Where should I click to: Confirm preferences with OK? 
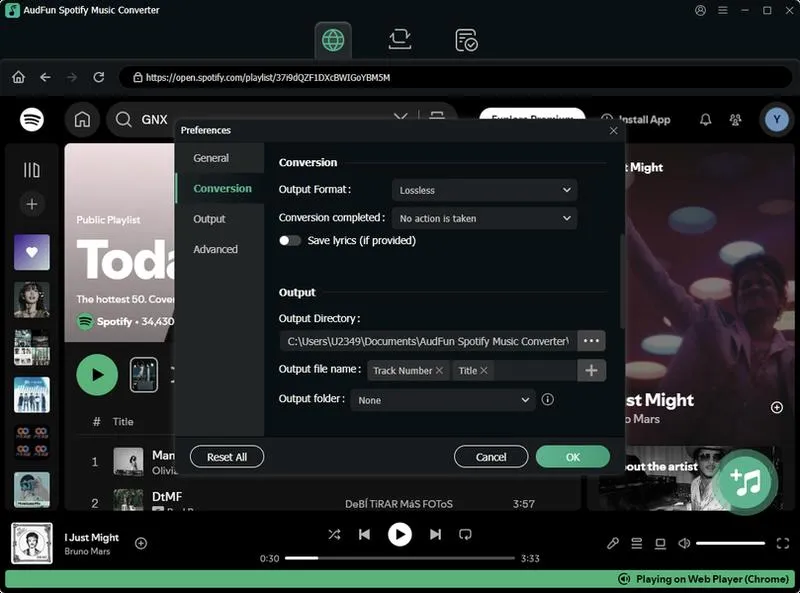(572, 457)
